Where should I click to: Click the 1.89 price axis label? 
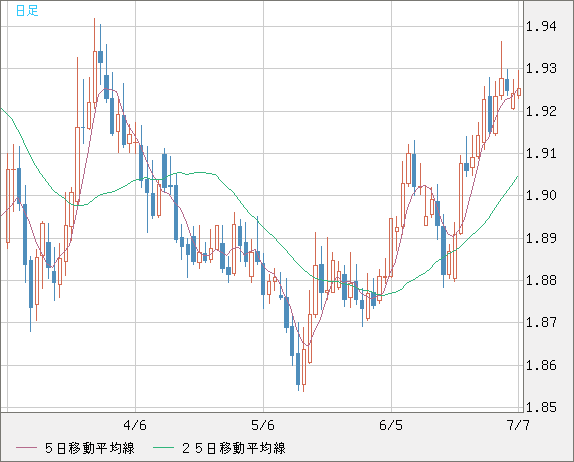[541, 238]
